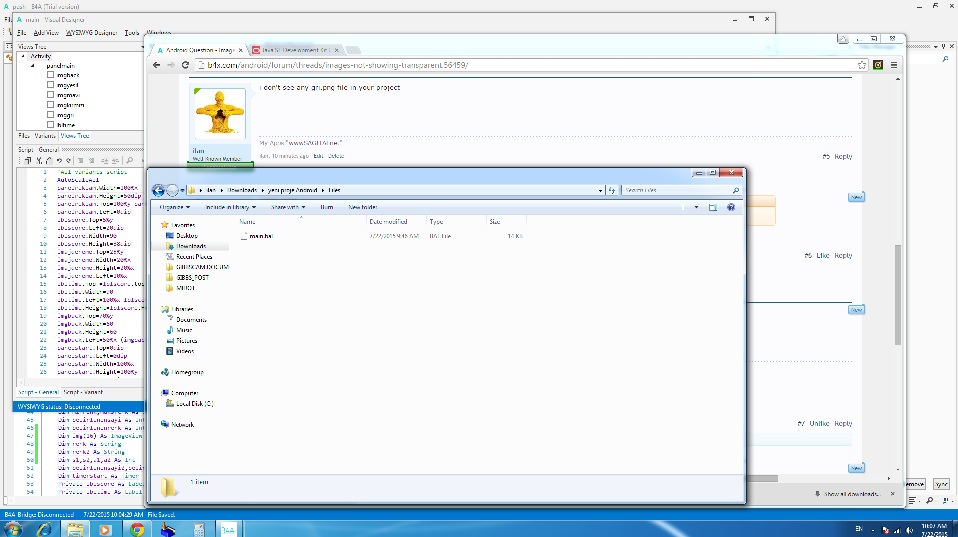This screenshot has height=537, width=958.
Task: Toggle the Explorer preview pane icon
Action: 712,207
